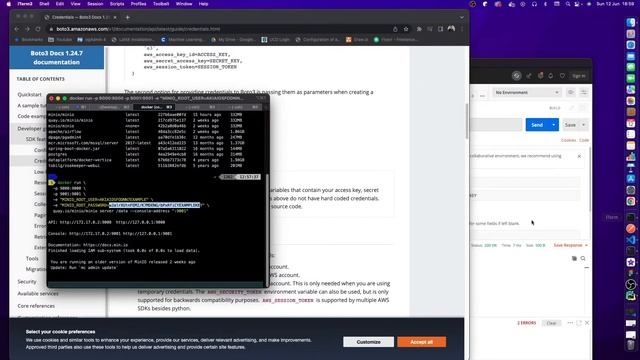Open Postman notifications bell

(x=551, y=76)
